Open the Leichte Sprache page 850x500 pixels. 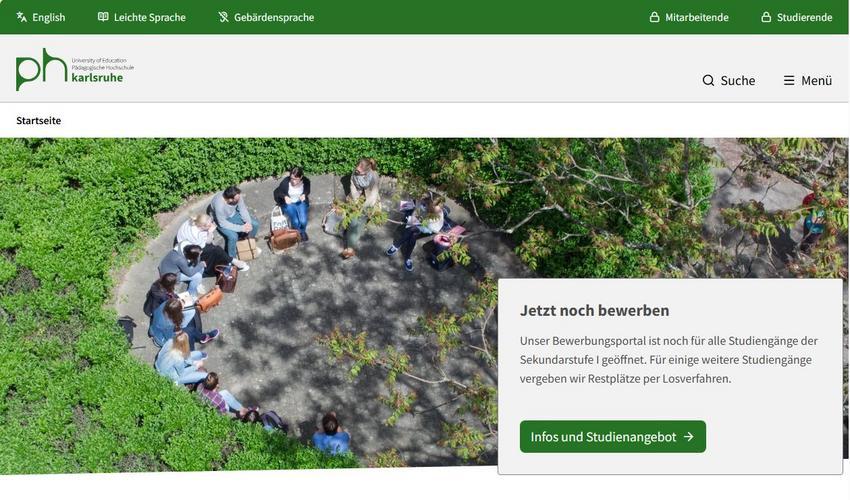tap(141, 17)
